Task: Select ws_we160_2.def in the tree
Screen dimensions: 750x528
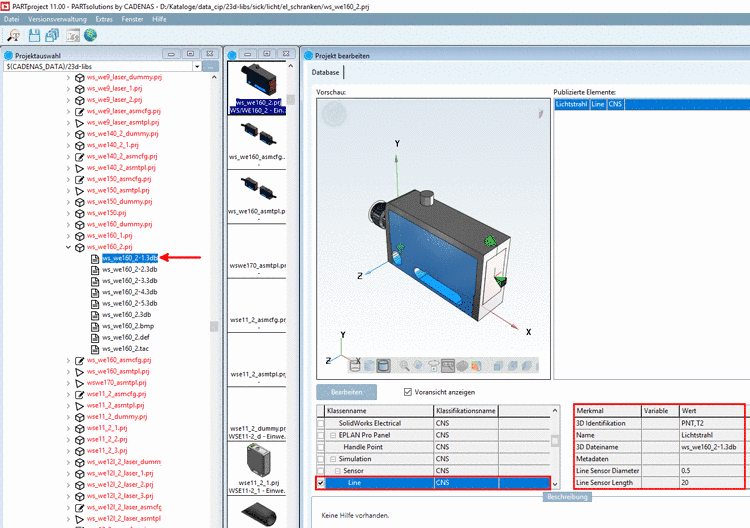Action: tap(126, 338)
